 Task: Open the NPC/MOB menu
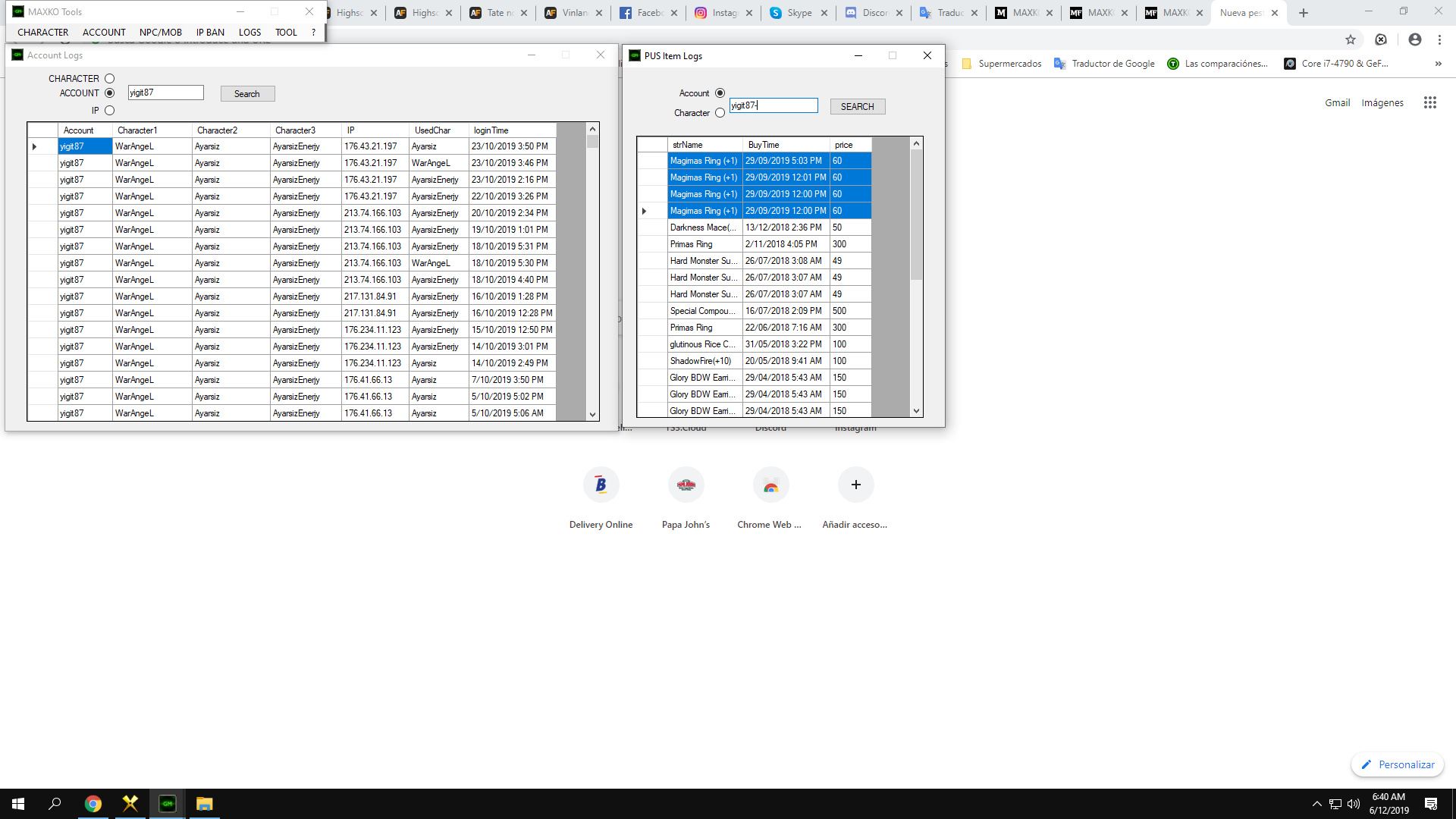pos(161,33)
